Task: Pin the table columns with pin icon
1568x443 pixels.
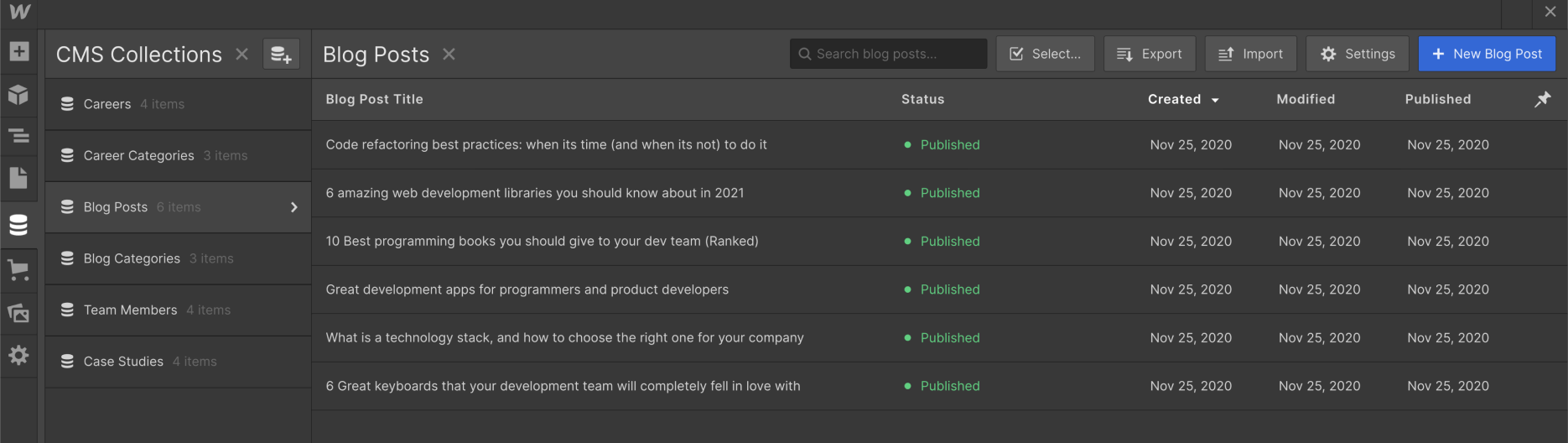Action: (1542, 99)
